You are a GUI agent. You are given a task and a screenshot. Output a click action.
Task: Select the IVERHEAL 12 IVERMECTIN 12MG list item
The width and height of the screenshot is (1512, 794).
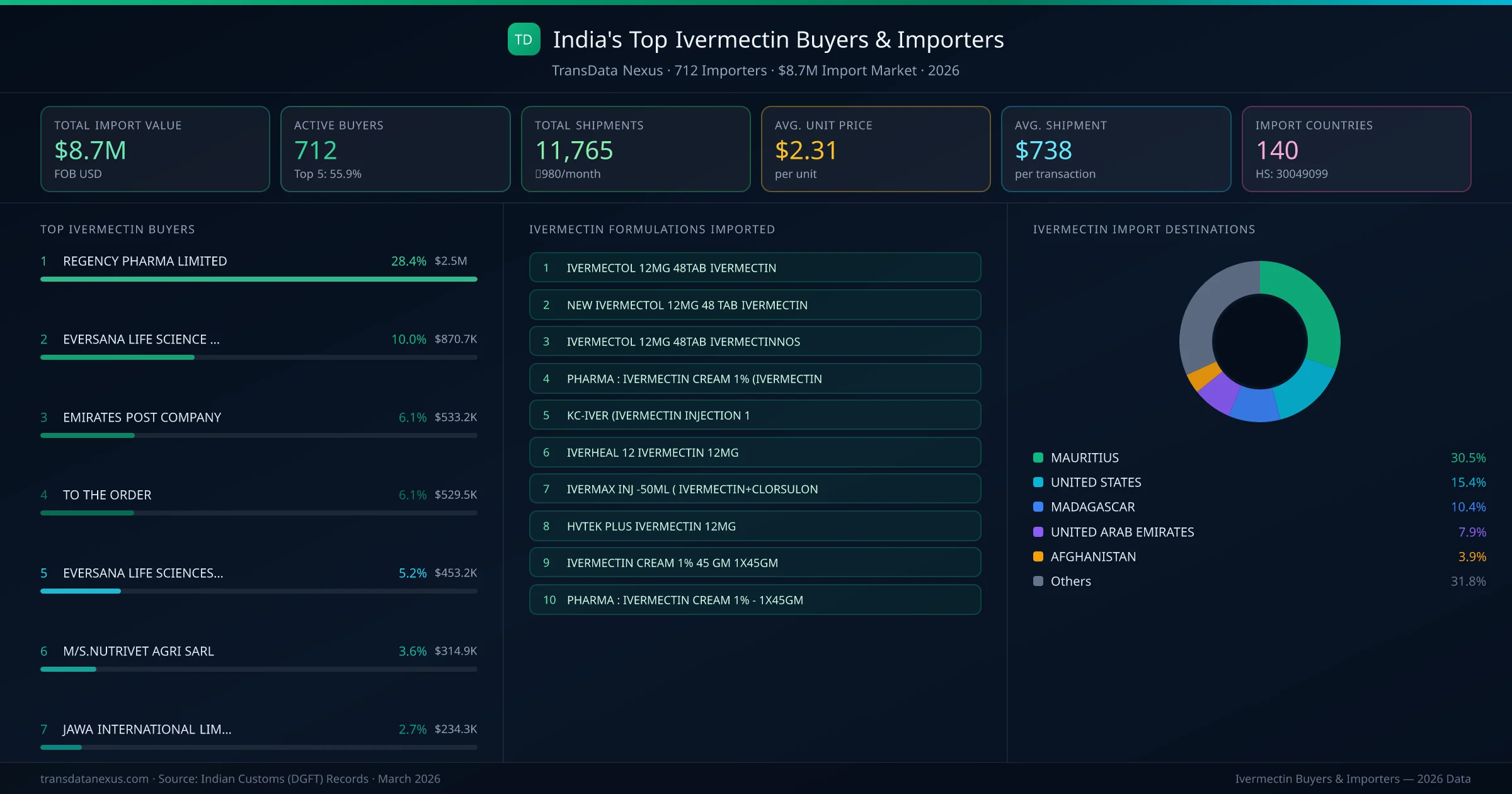pyautogui.click(x=755, y=452)
